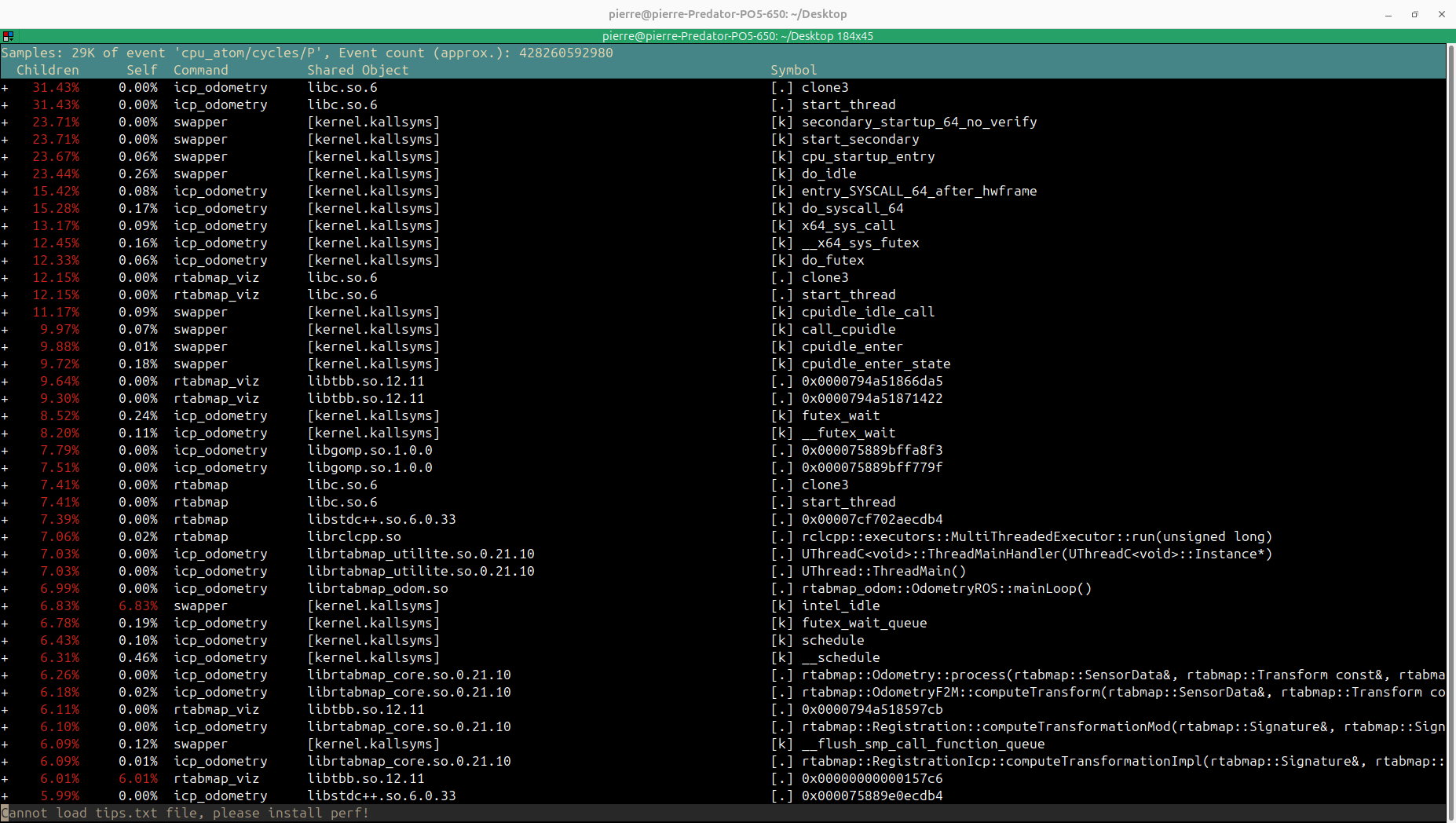This screenshot has width=1456, height=823.
Task: Click the Shared Object column header
Action: tap(357, 70)
